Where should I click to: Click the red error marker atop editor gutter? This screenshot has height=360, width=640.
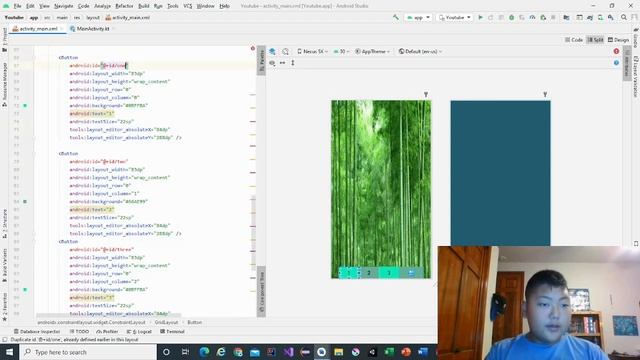pyautogui.click(x=253, y=48)
